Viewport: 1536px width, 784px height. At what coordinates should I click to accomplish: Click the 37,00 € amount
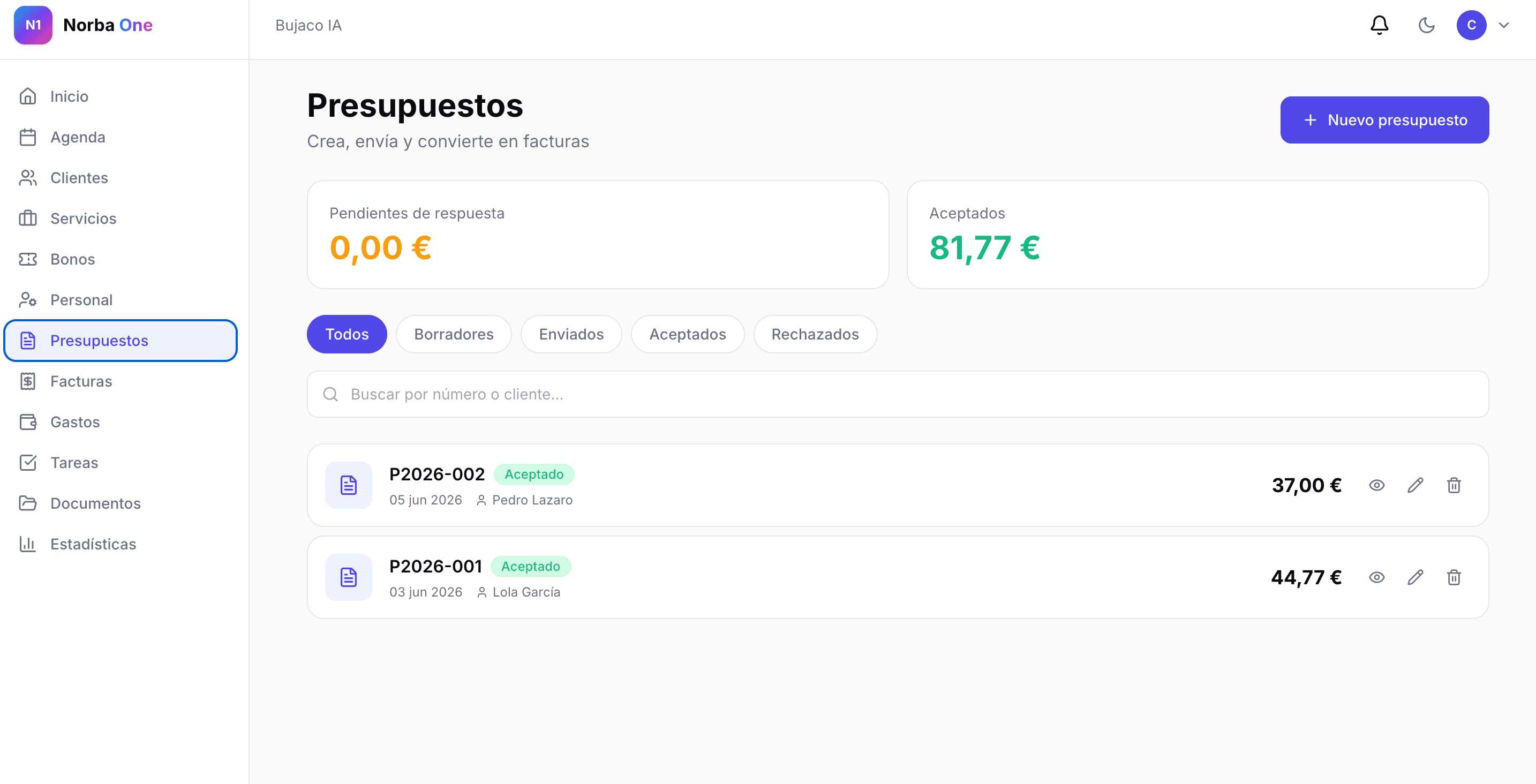tap(1306, 485)
